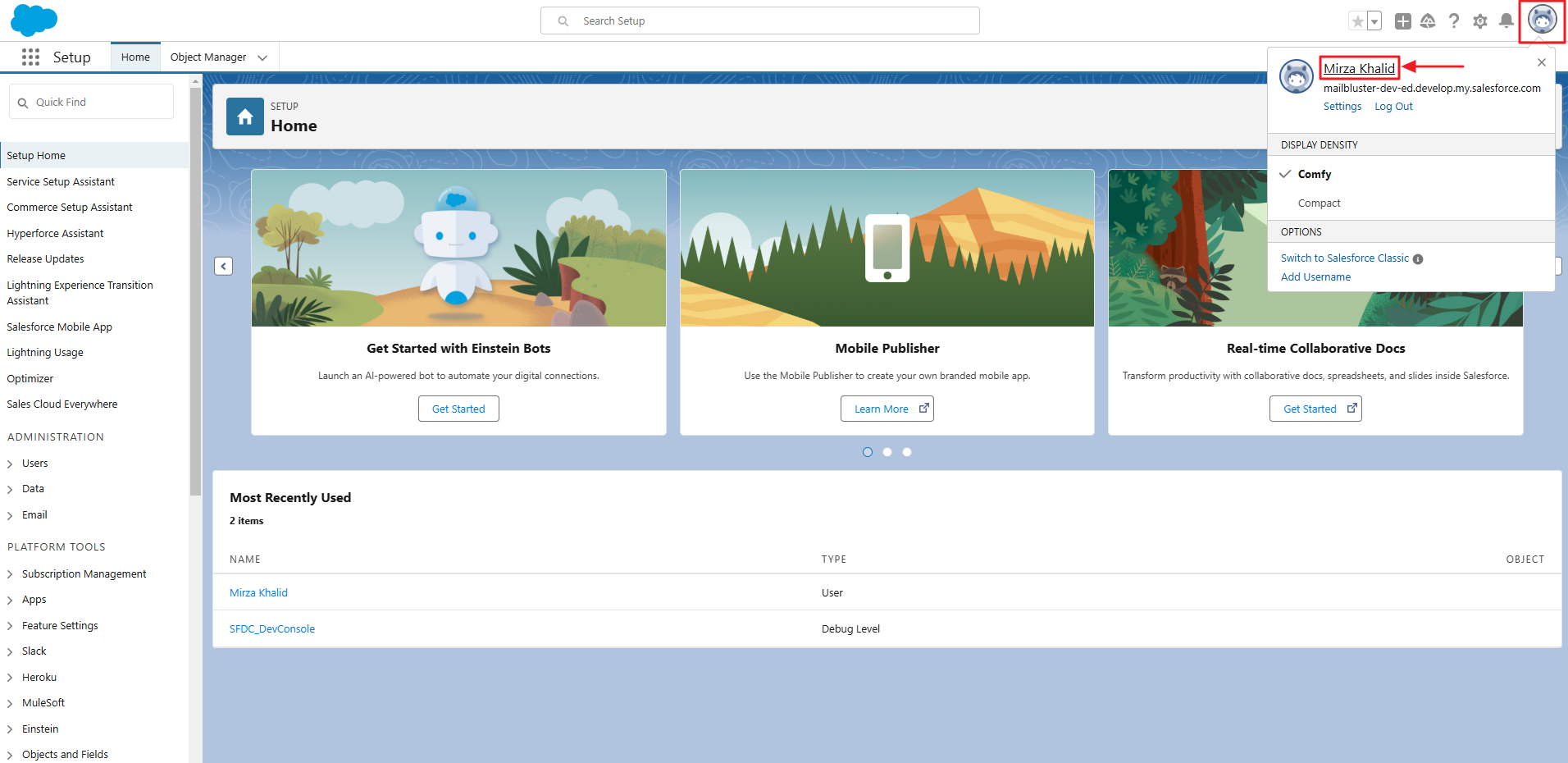The image size is (1568, 763).
Task: Open the Favorites list dropdown arrow
Action: (x=1374, y=21)
